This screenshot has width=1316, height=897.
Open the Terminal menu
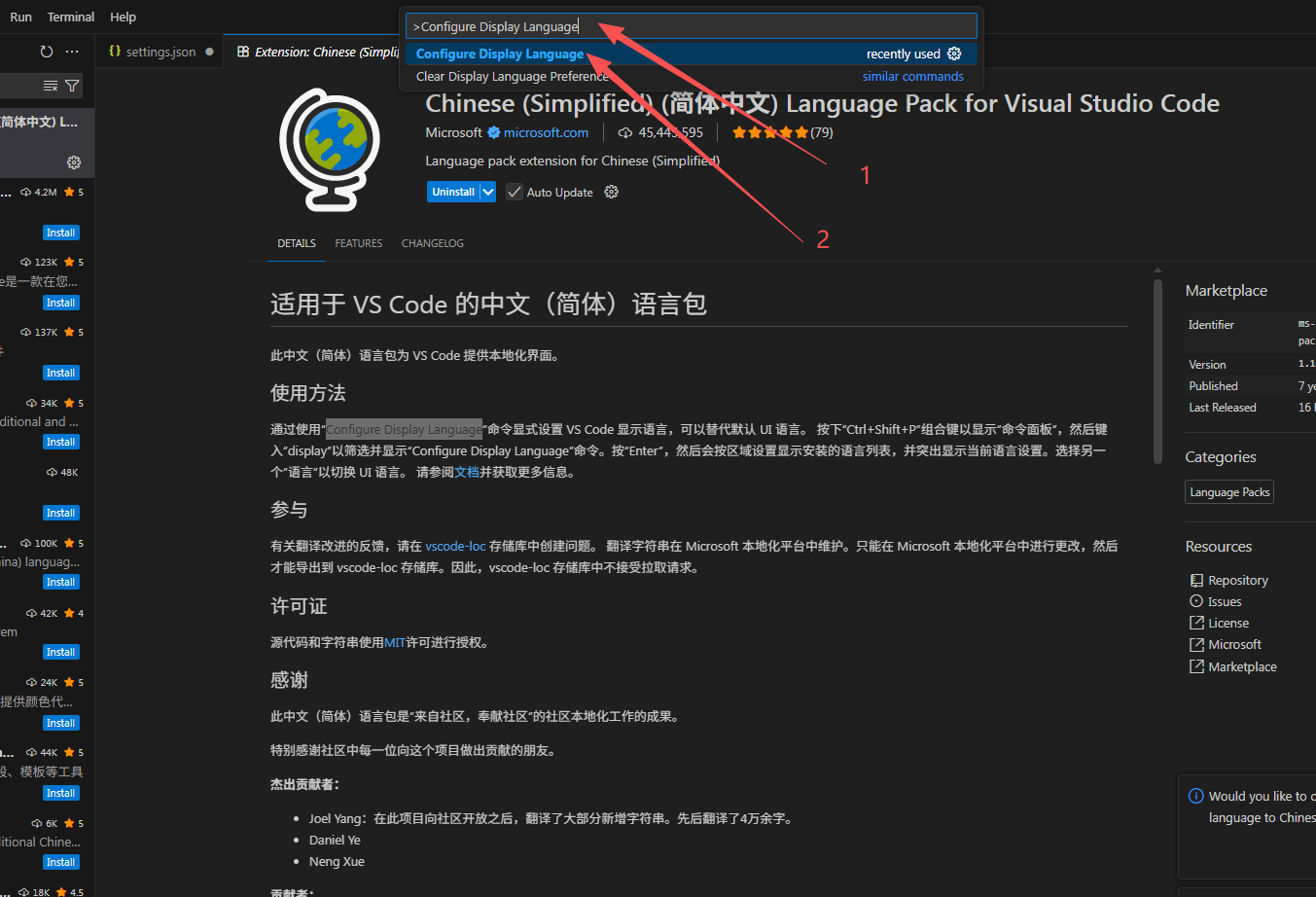point(71,17)
